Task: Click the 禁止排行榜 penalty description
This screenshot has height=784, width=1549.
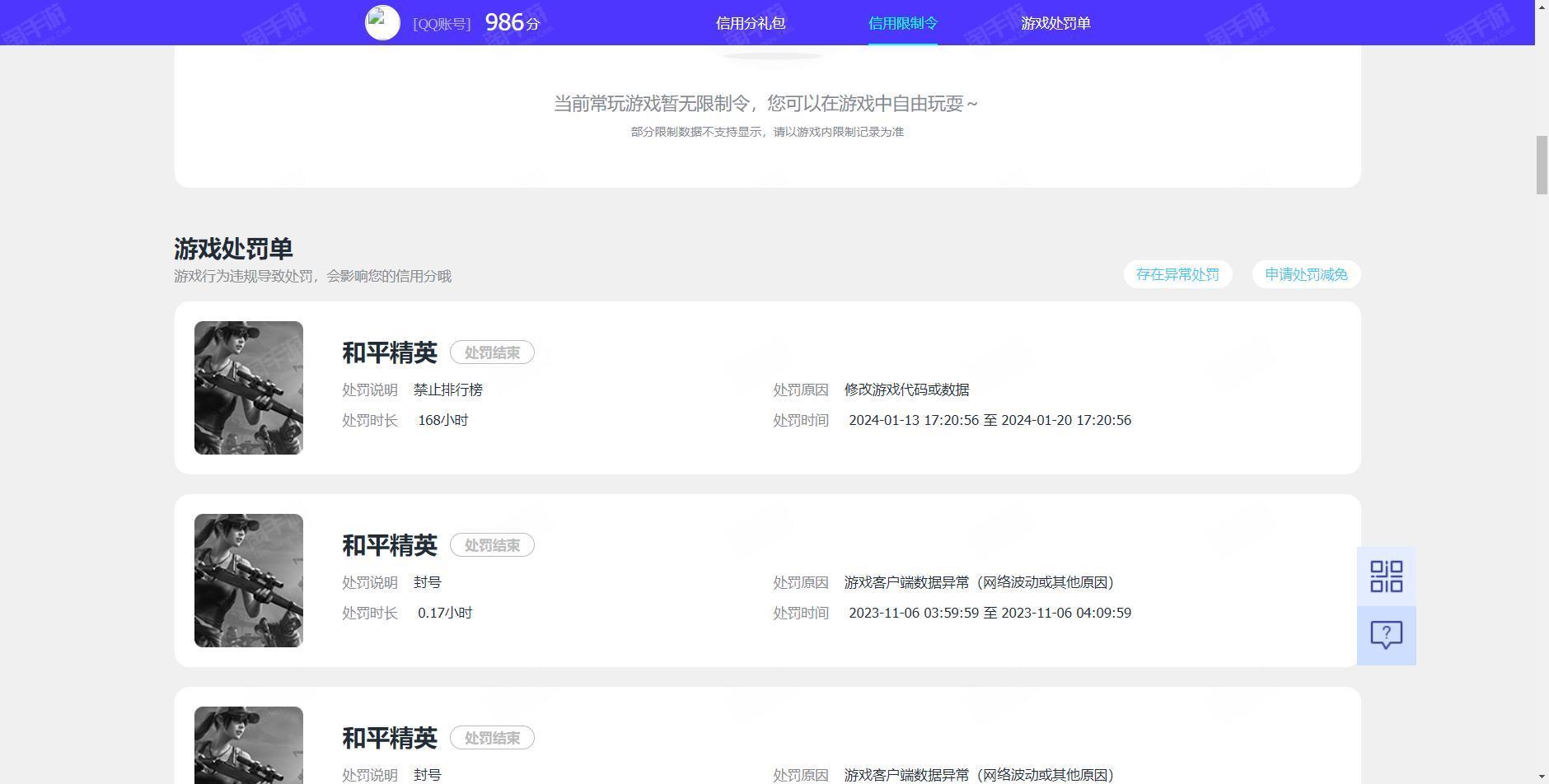Action: [448, 390]
